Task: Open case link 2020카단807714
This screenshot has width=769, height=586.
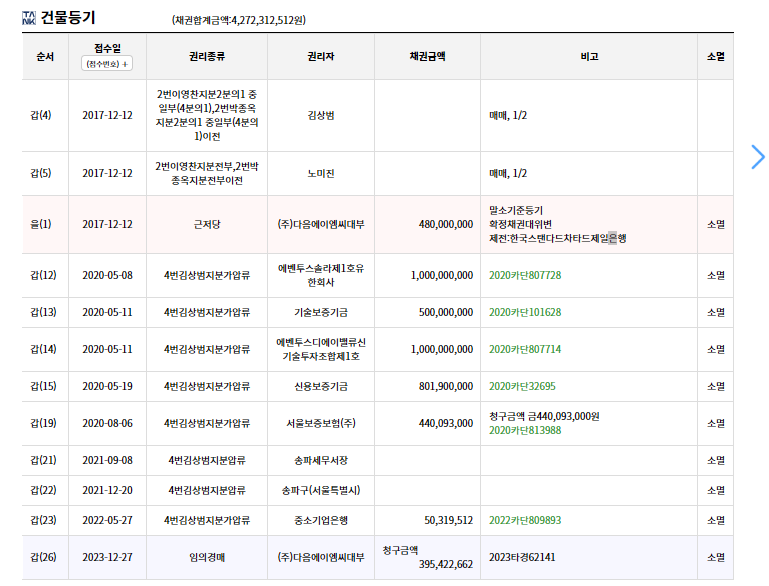Action: click(525, 349)
